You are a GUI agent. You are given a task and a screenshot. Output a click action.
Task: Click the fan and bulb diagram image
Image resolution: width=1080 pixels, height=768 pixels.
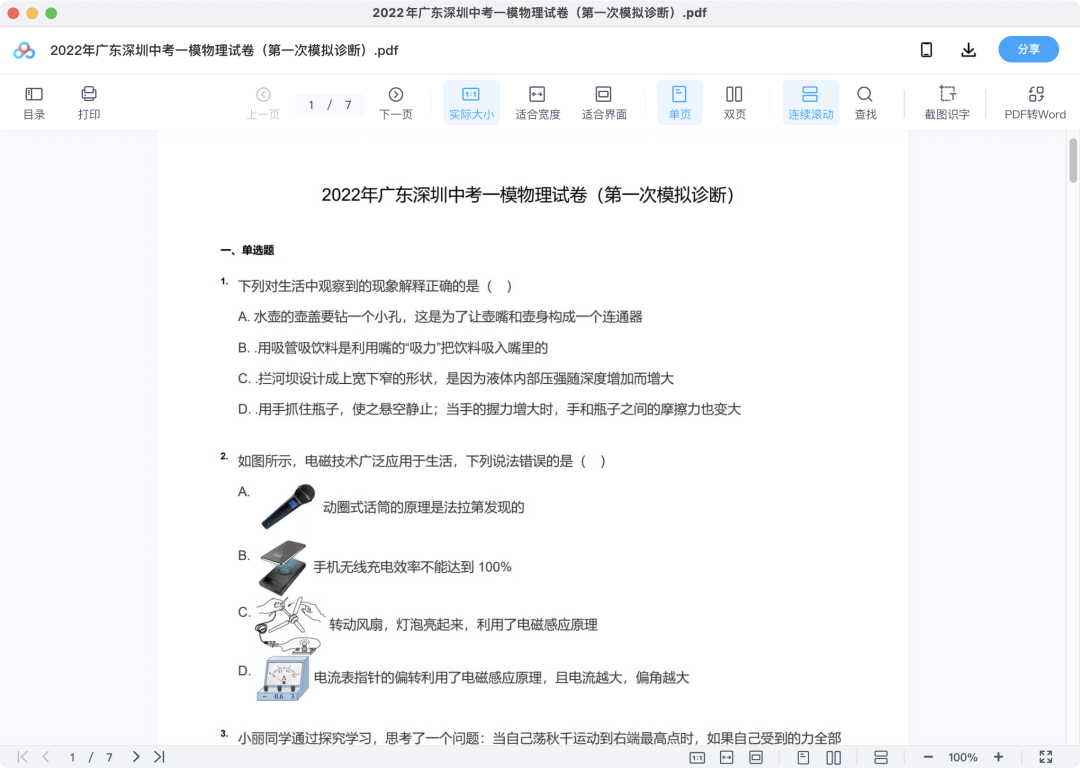pyautogui.click(x=289, y=625)
